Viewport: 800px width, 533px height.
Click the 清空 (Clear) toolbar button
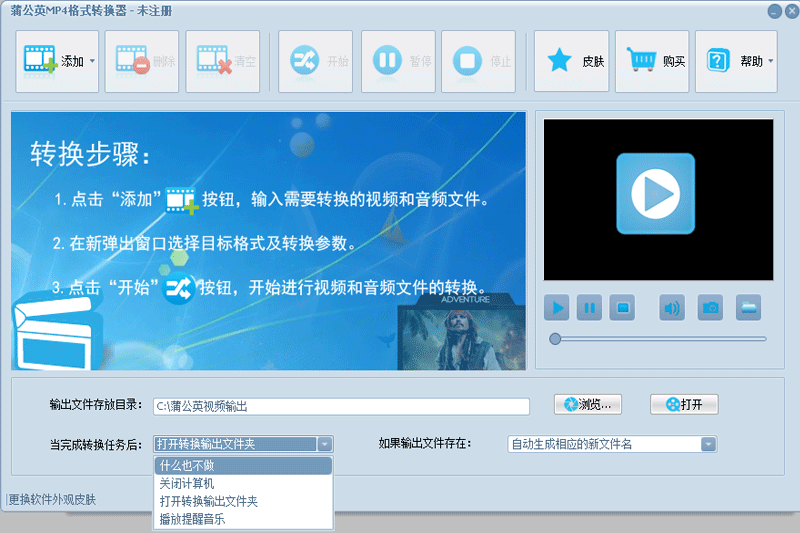tap(223, 61)
